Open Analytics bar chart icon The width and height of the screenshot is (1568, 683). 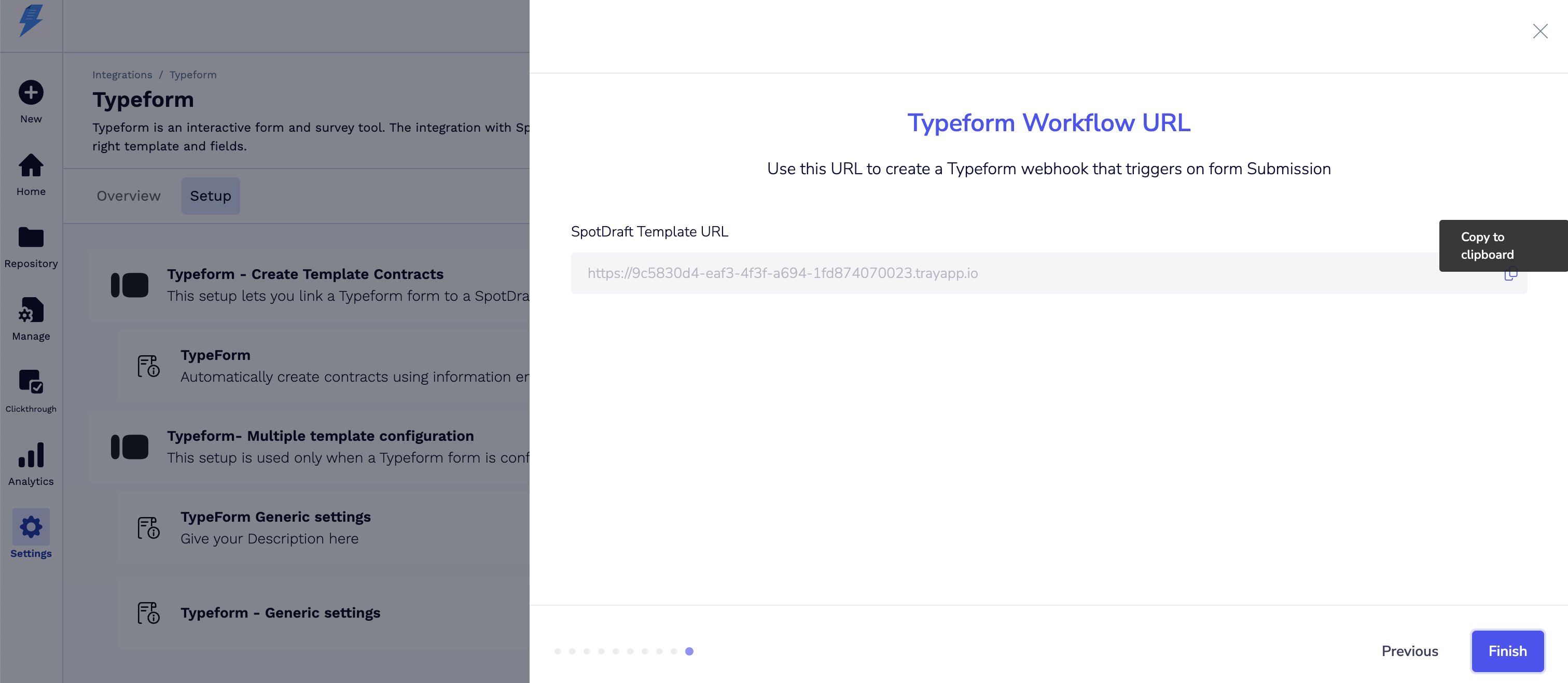click(x=31, y=455)
